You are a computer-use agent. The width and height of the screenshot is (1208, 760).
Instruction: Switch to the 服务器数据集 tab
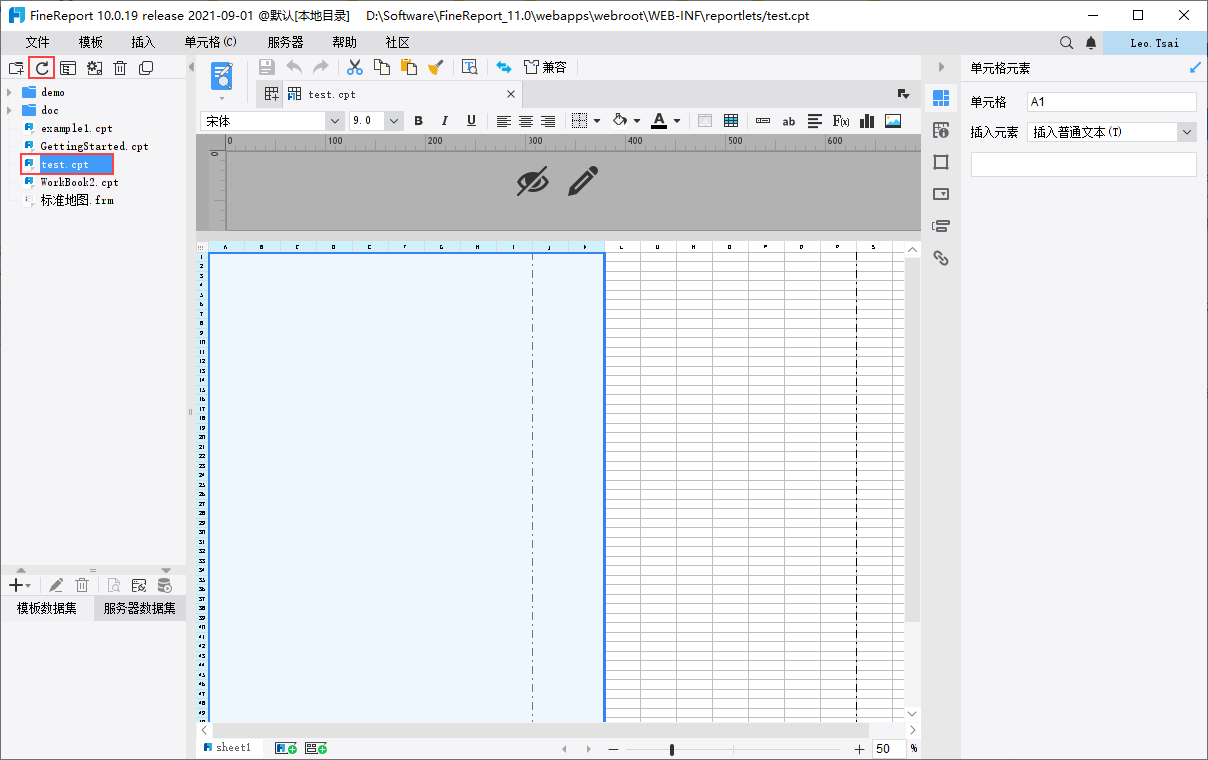pos(139,609)
